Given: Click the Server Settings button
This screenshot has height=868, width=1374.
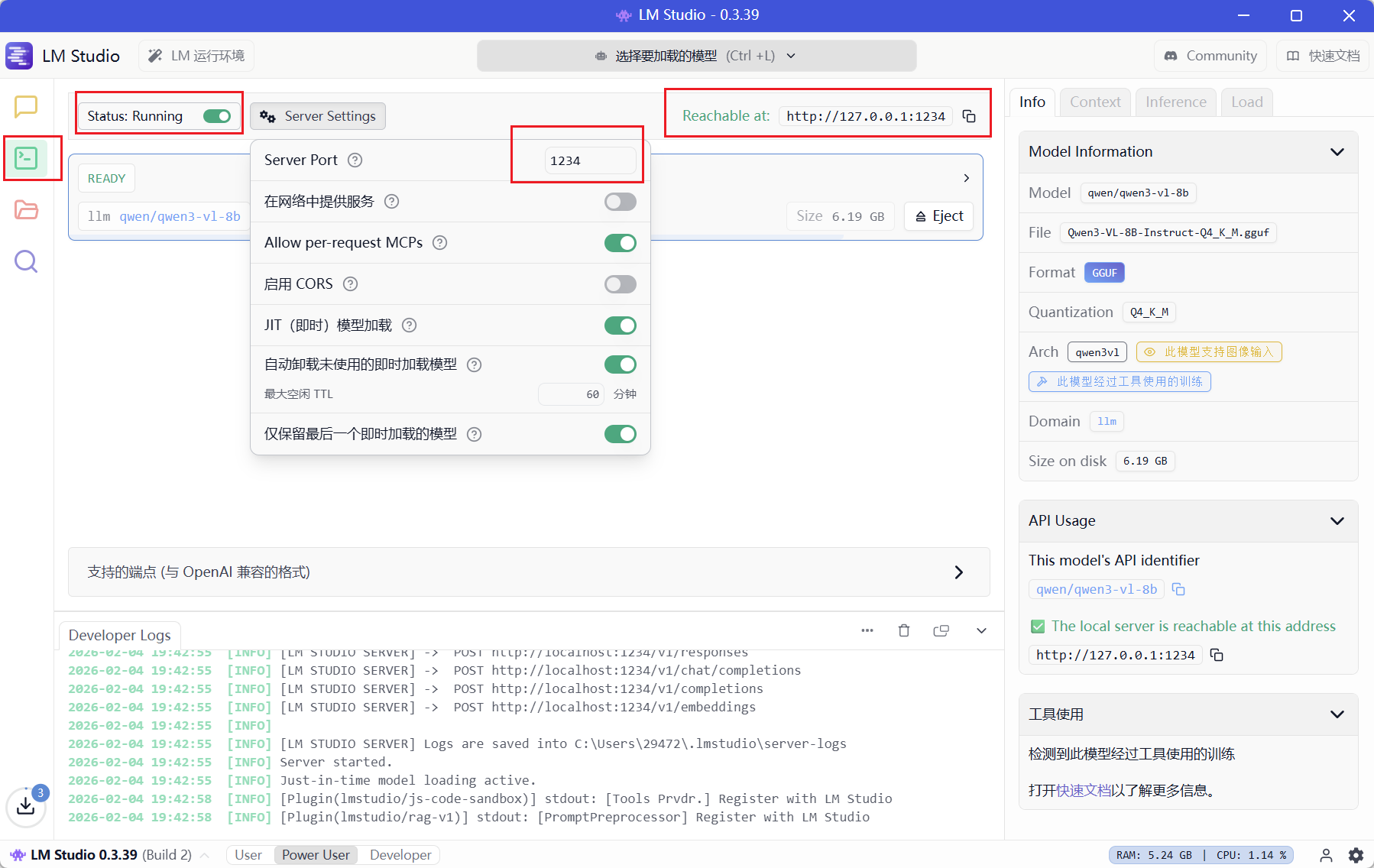Looking at the screenshot, I should 318,116.
